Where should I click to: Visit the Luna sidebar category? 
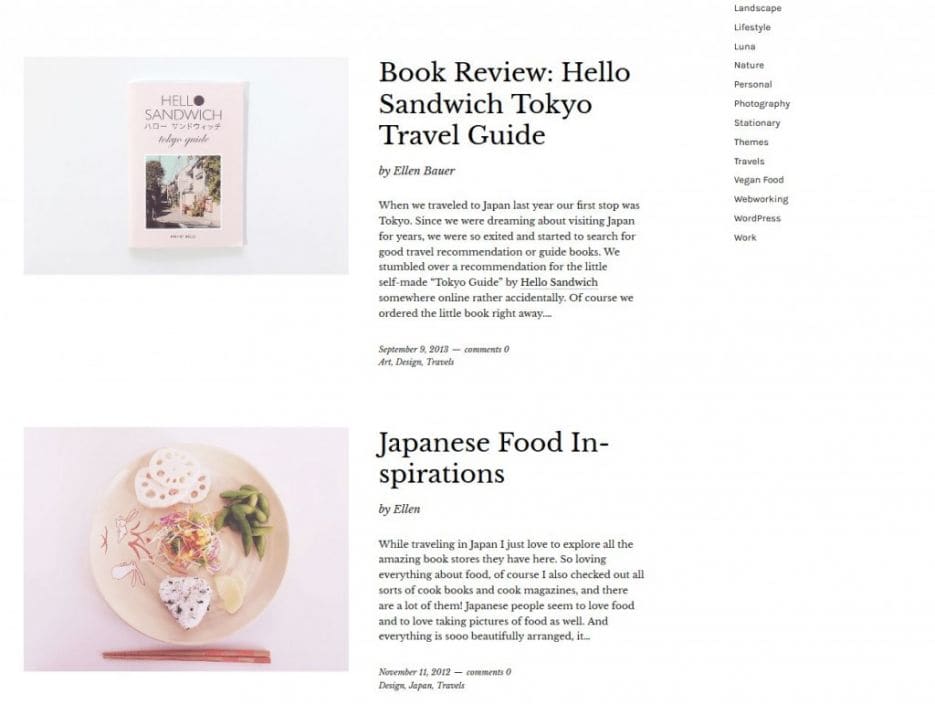[744, 46]
